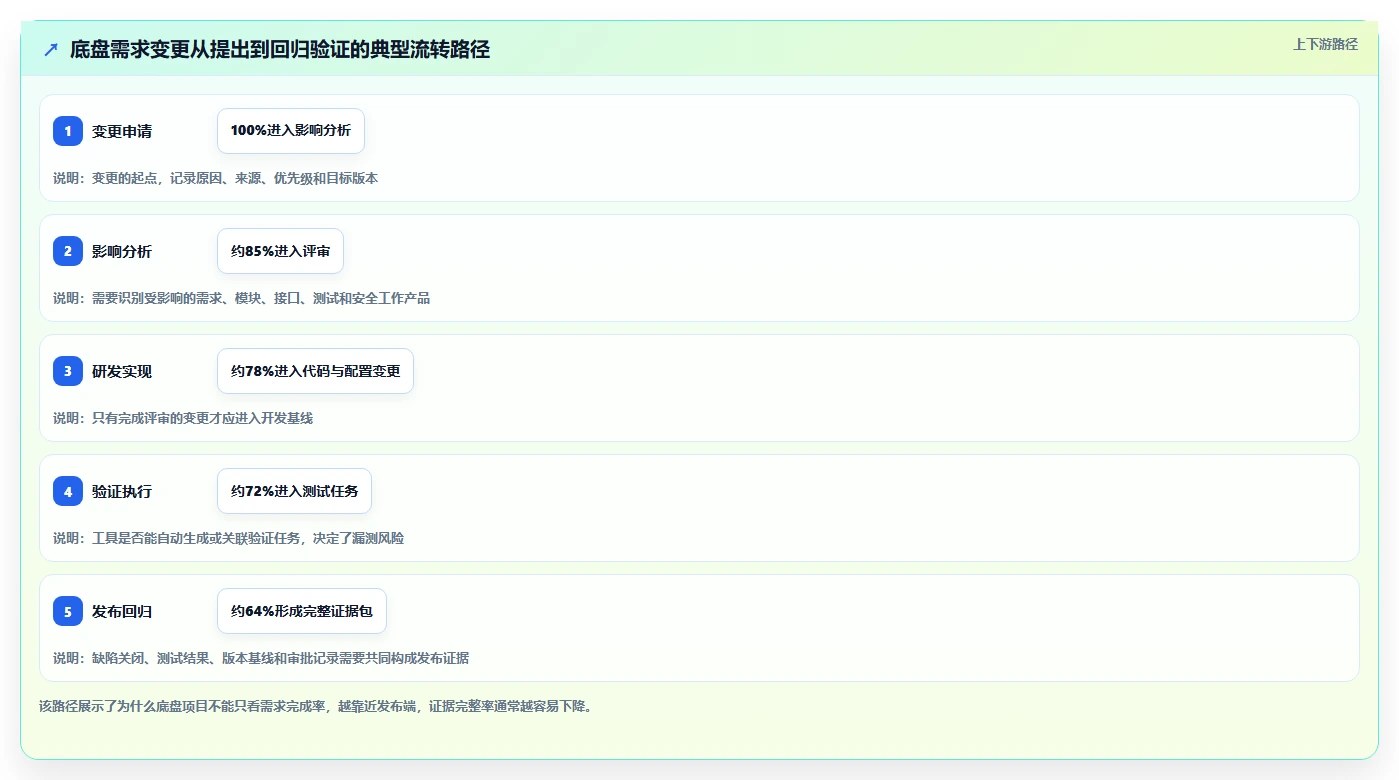This screenshot has width=1399, height=780.
Task: Click the 约85%进入评审 chip
Action: (280, 251)
